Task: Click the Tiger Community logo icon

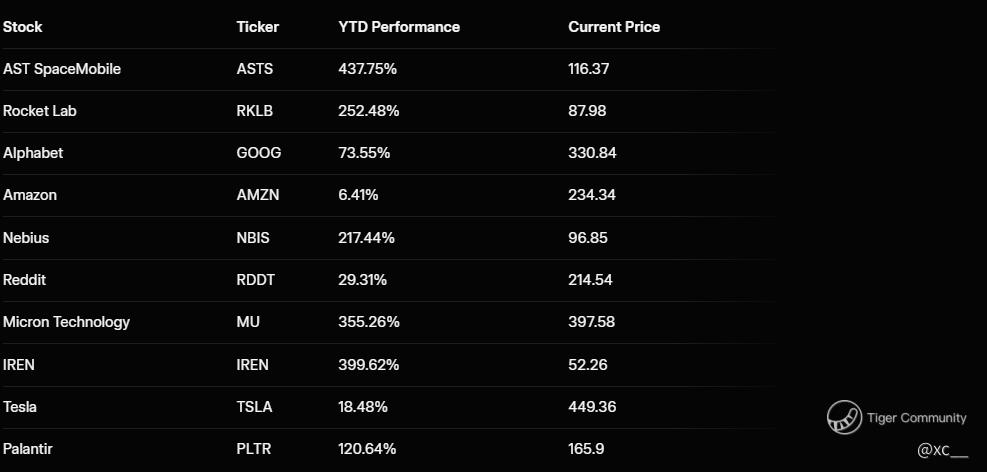Action: (x=844, y=418)
